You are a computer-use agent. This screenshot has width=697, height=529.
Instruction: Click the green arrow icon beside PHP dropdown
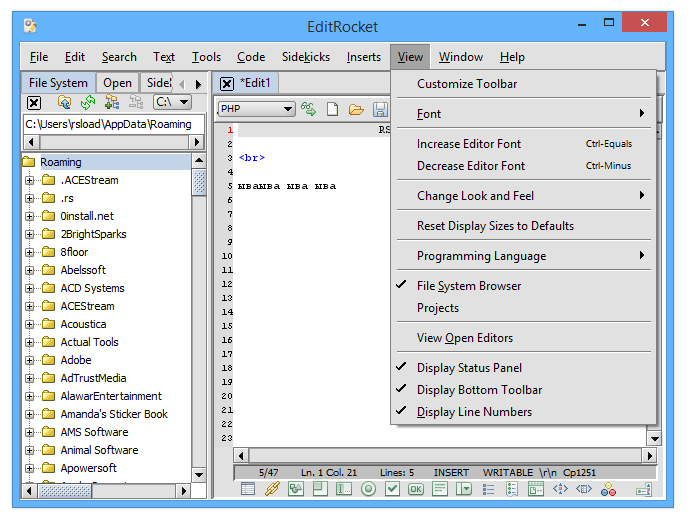coord(308,109)
